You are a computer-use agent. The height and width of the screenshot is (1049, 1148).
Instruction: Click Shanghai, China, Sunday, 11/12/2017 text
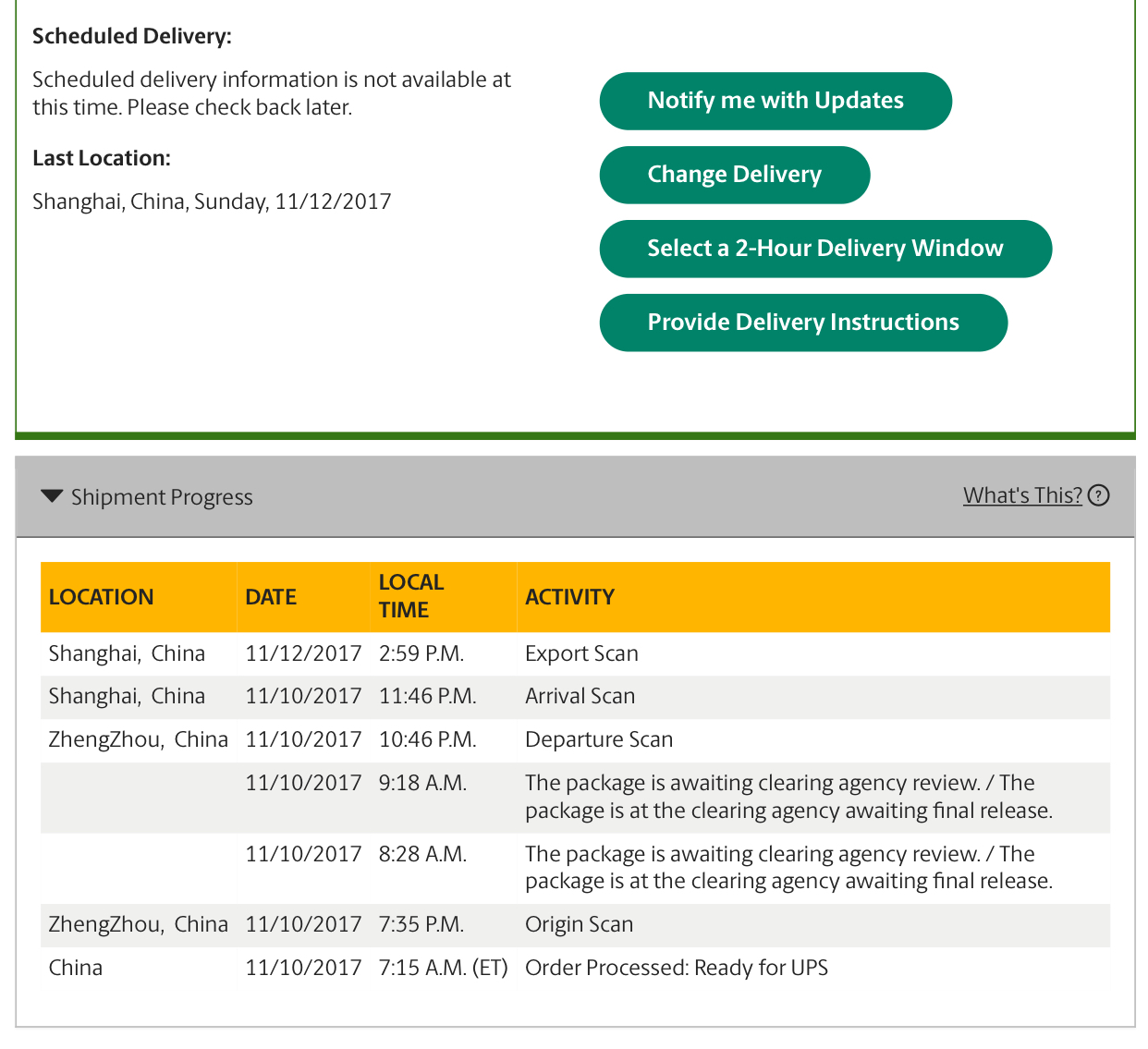pyautogui.click(x=212, y=201)
